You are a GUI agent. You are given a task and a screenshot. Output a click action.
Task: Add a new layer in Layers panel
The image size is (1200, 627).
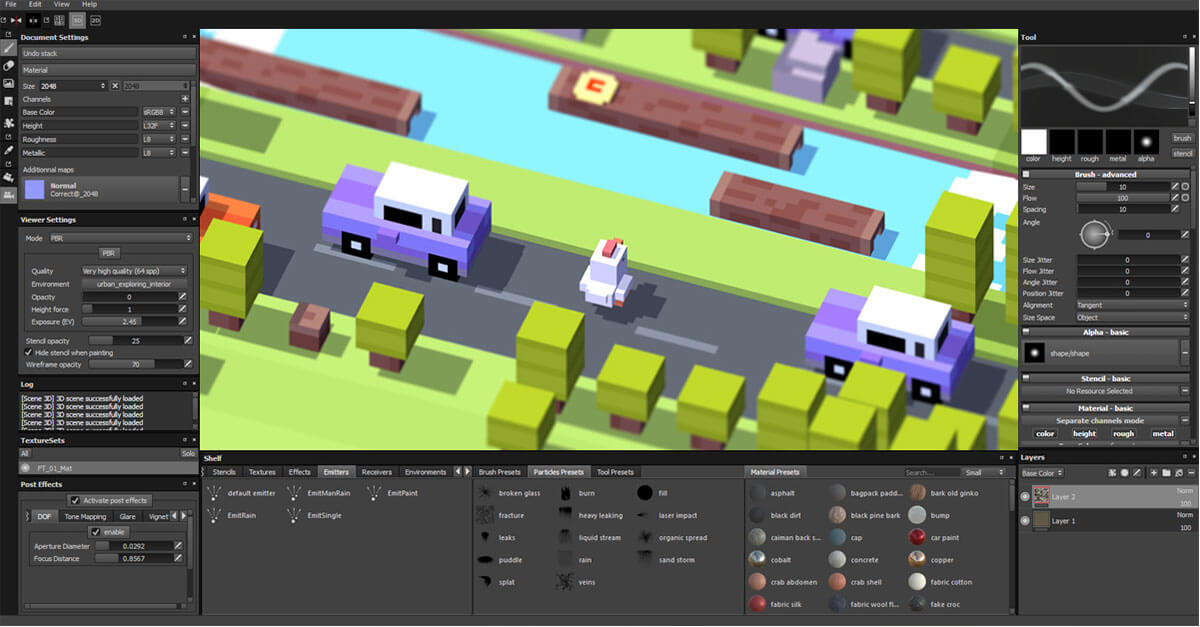click(x=1154, y=472)
